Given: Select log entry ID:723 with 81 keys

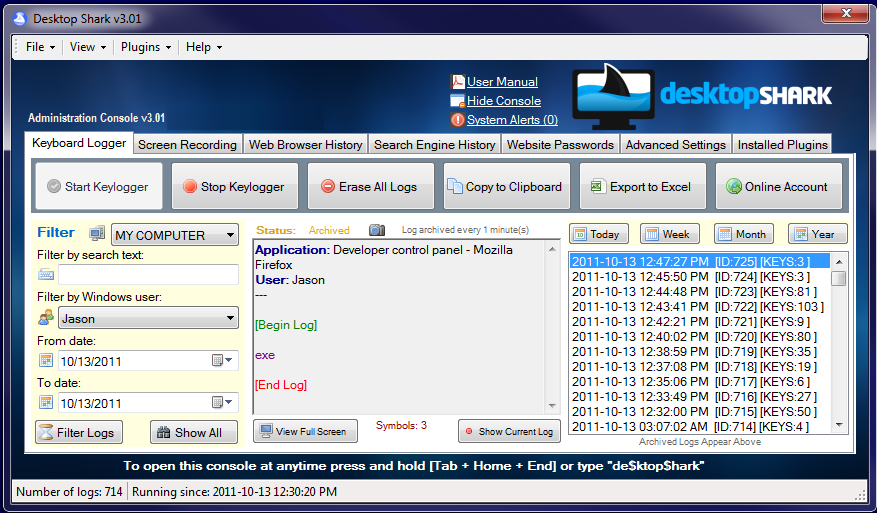Looking at the screenshot, I should coord(699,291).
